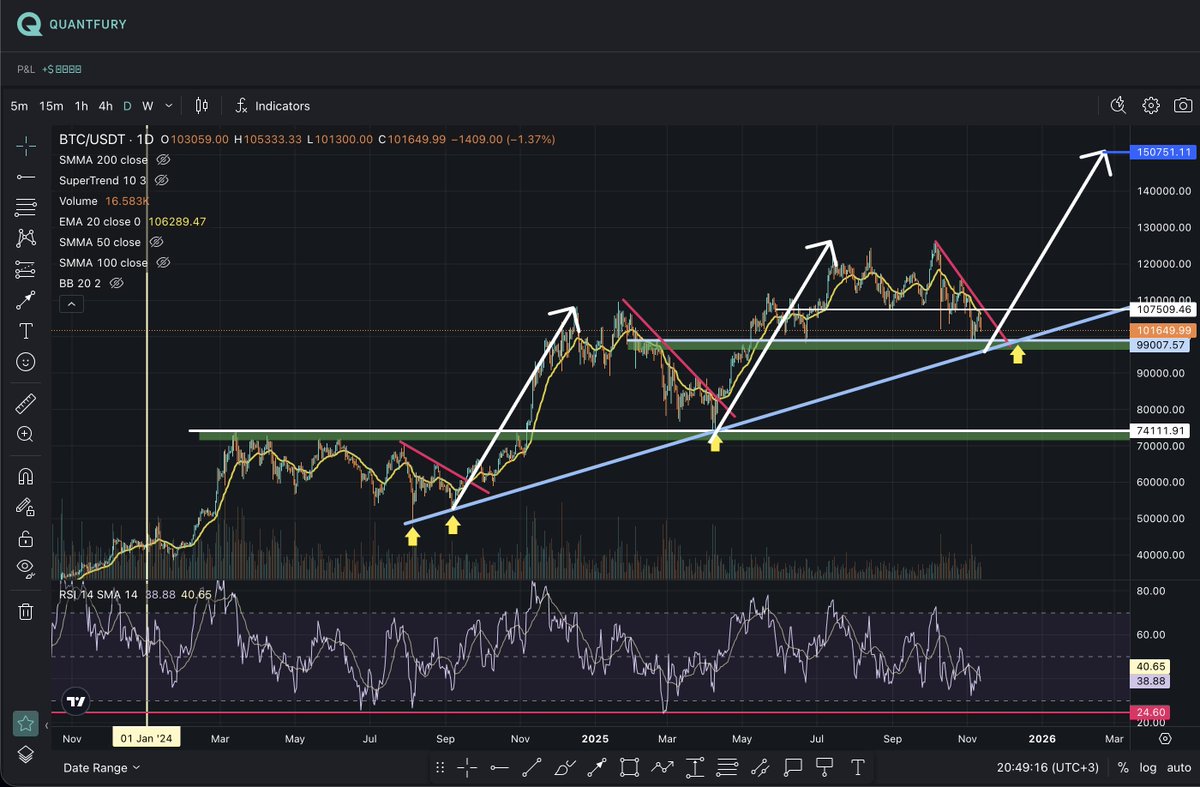This screenshot has width=1200, height=787.
Task: Click the Quantfury logo
Action: (x=71, y=24)
